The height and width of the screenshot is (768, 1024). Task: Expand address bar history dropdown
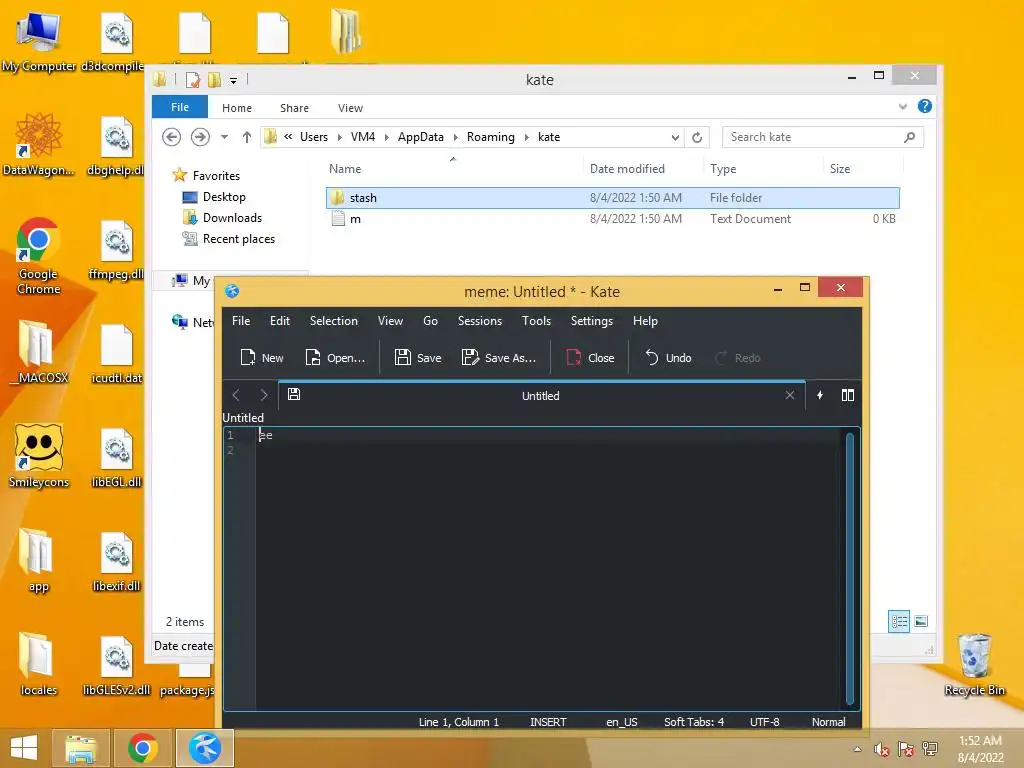(x=675, y=137)
